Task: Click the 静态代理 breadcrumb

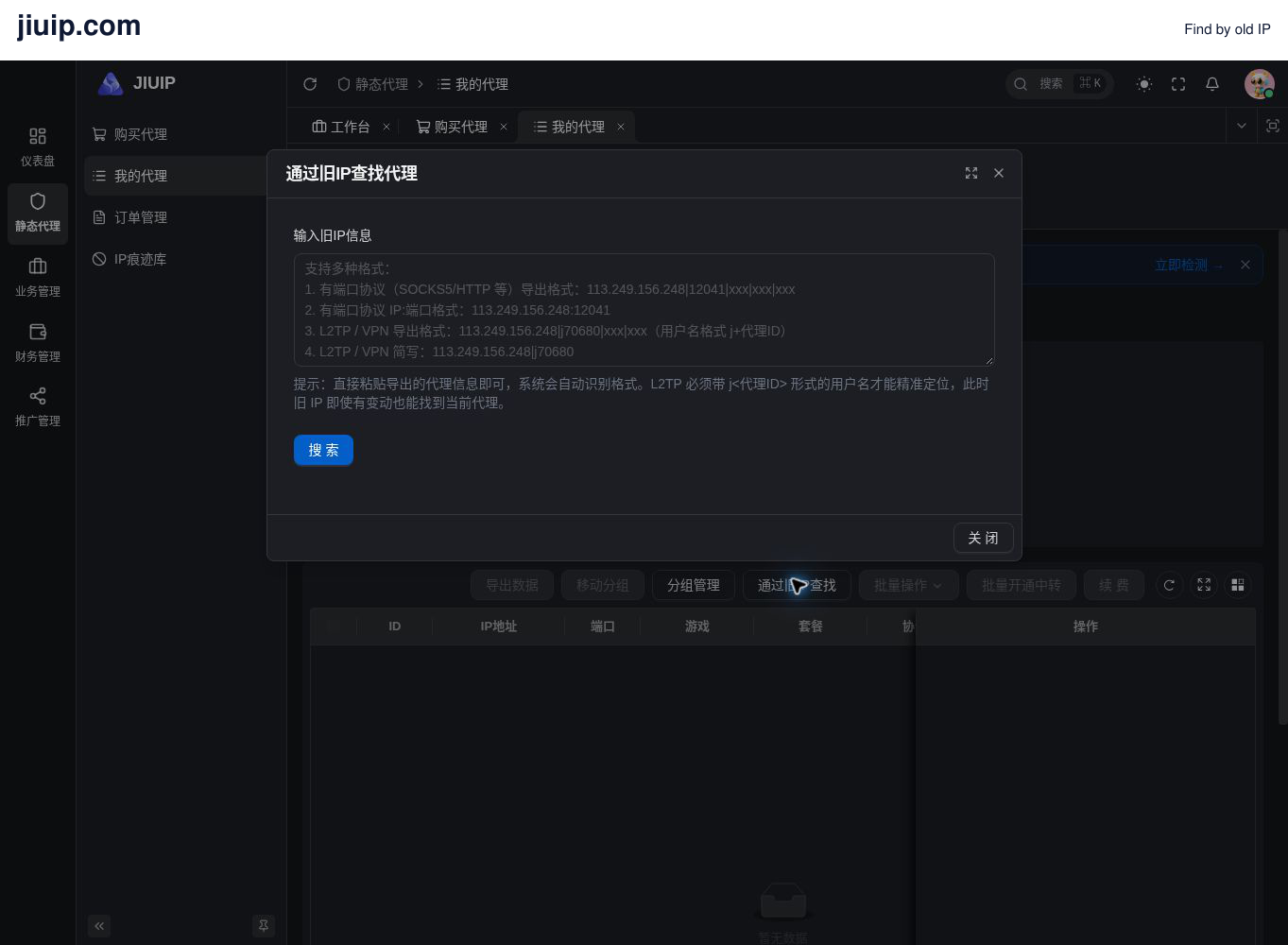Action: pyautogui.click(x=373, y=84)
